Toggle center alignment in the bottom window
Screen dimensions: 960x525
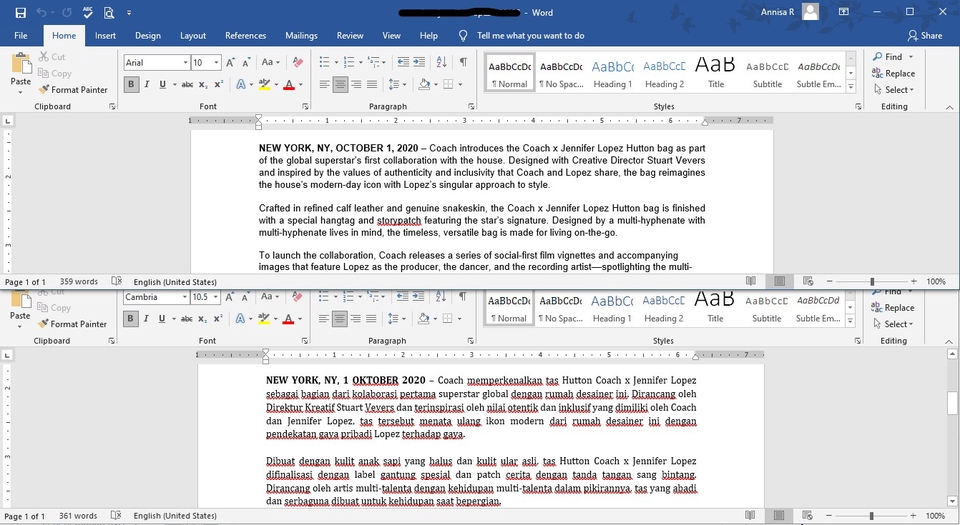point(340,319)
